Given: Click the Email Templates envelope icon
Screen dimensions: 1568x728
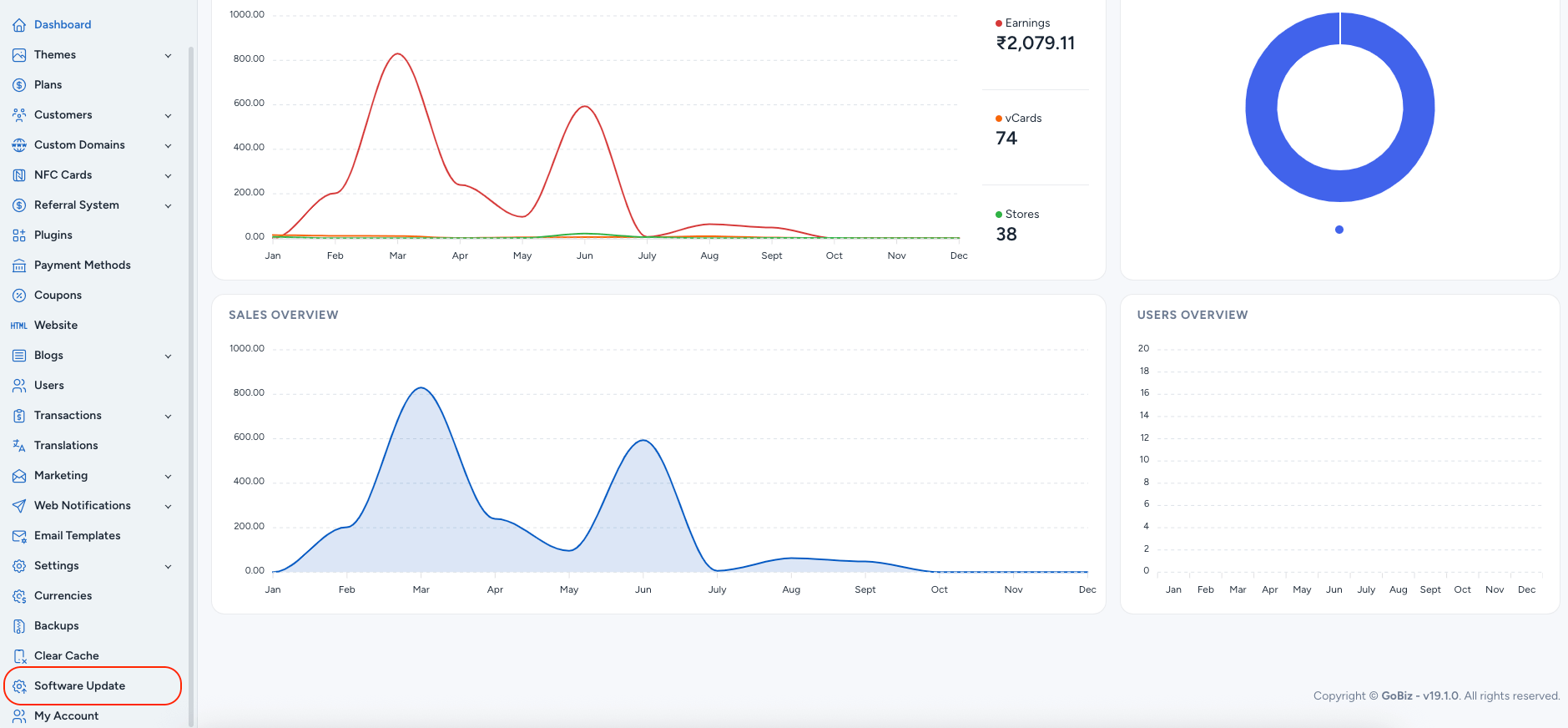Looking at the screenshot, I should (x=19, y=536).
